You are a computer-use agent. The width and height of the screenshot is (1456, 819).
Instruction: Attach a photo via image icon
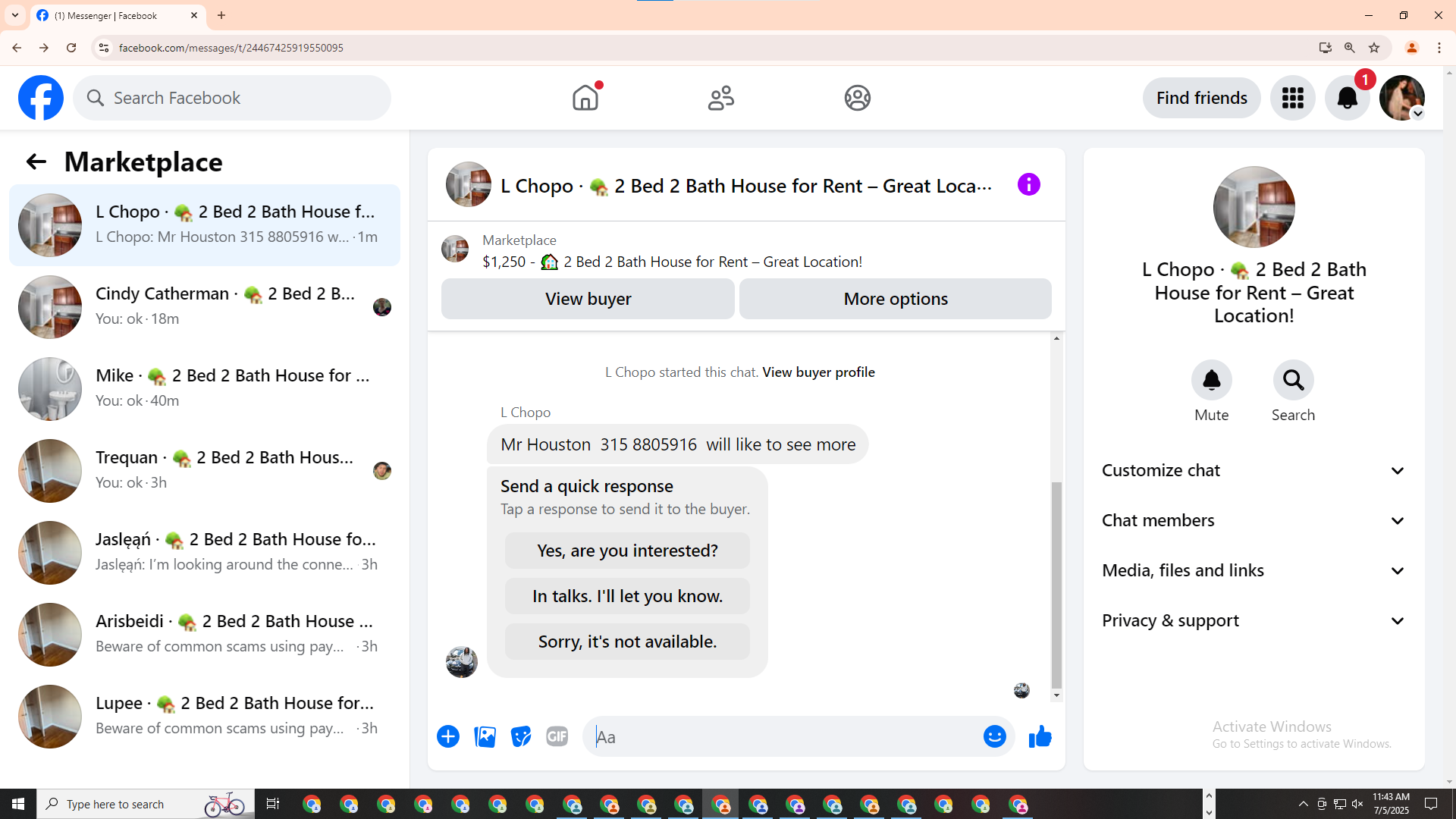pyautogui.click(x=485, y=736)
